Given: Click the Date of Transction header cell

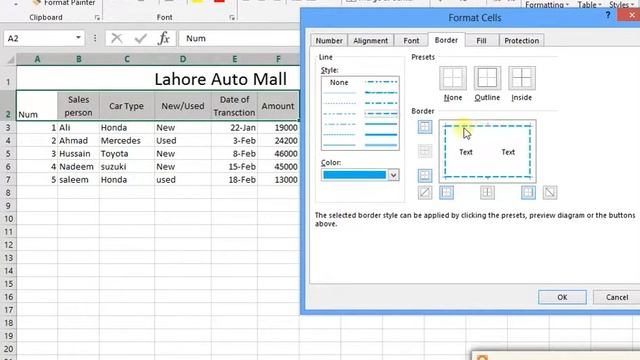Looking at the screenshot, I should click(x=234, y=106).
